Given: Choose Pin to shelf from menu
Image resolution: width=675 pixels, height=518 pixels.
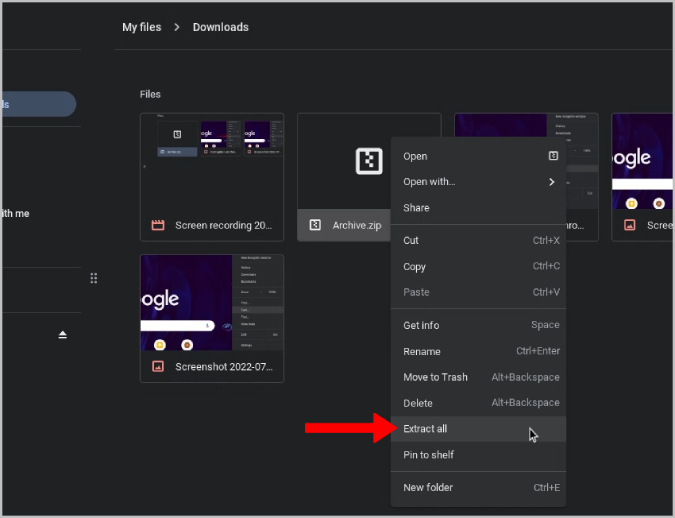Looking at the screenshot, I should [478, 455].
